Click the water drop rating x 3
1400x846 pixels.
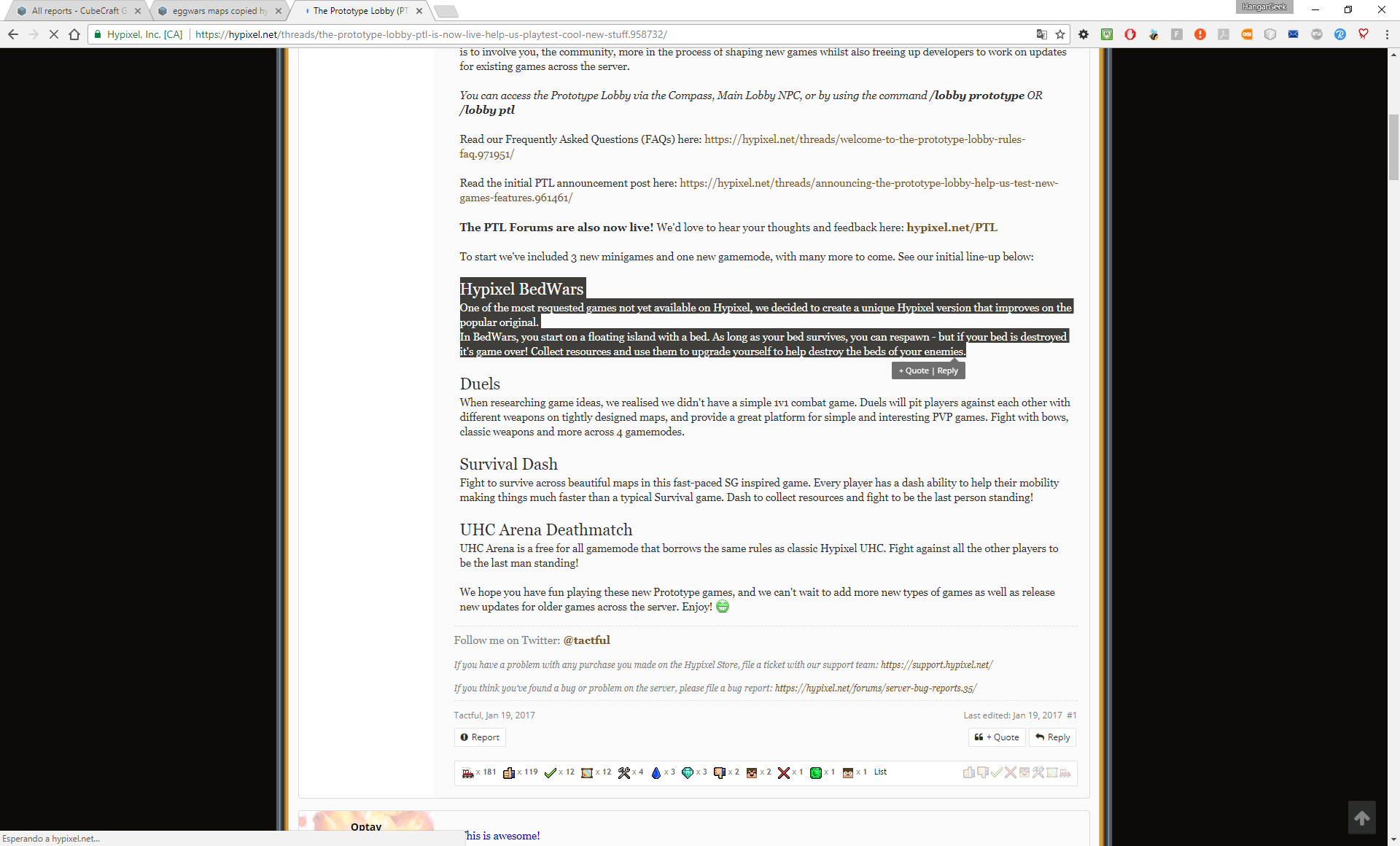click(x=656, y=772)
